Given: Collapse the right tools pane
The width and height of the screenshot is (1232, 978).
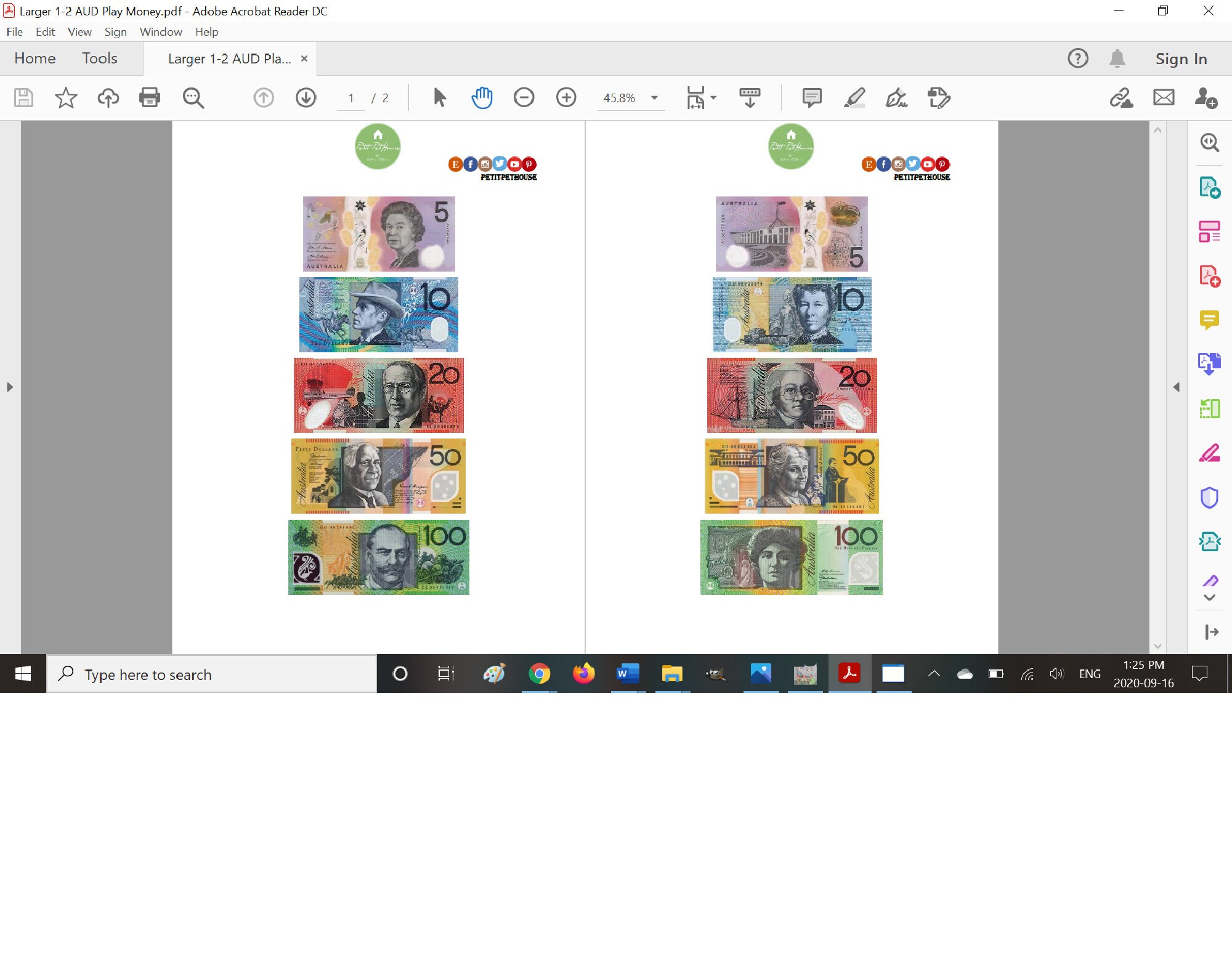Looking at the screenshot, I should (x=1176, y=387).
